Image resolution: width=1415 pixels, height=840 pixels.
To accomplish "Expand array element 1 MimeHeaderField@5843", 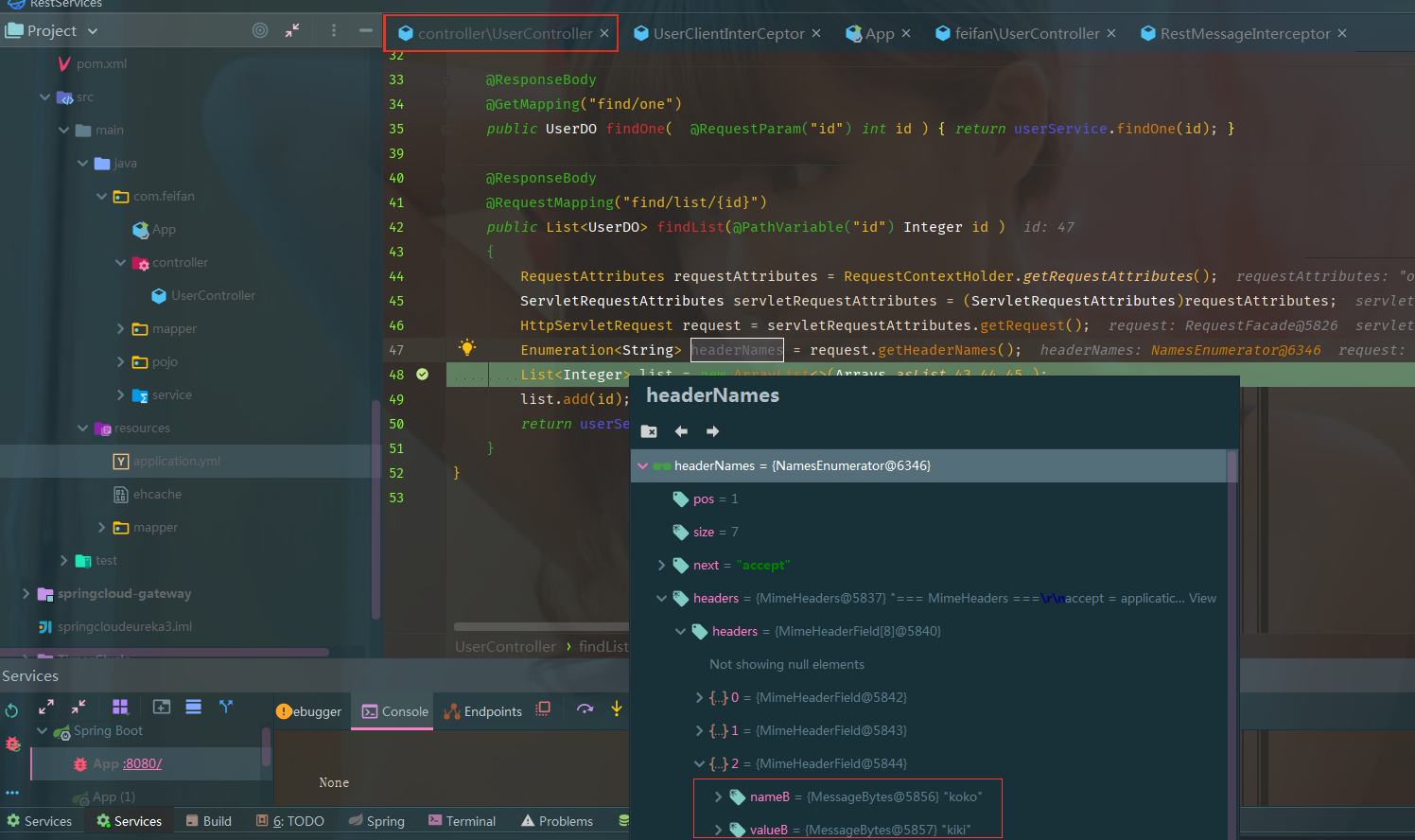I will point(700,730).
